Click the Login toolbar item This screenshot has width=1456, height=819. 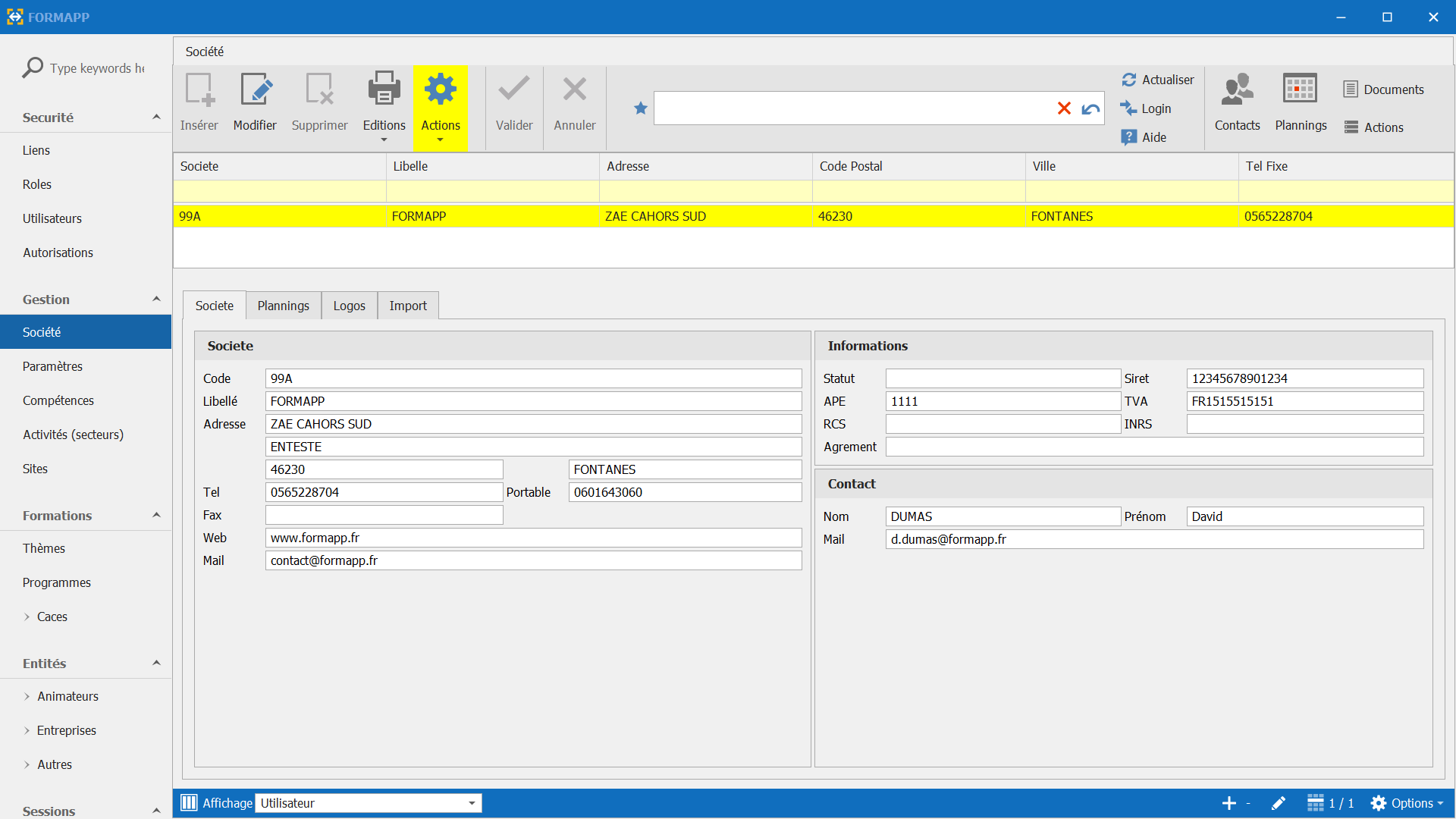coord(1146,108)
